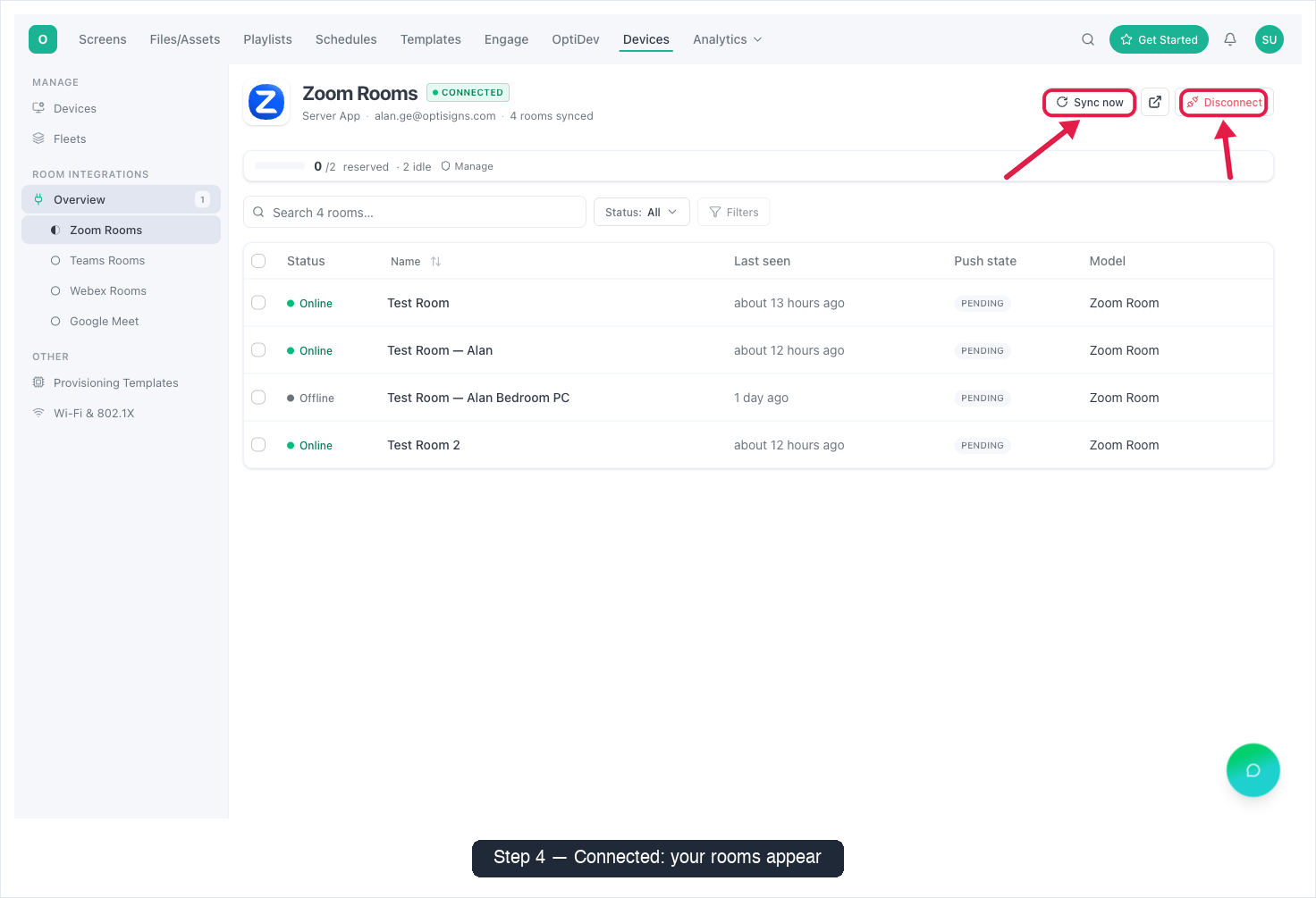Screen dimensions: 1316x898
Task: Click the Zoom Rooms app logo
Action: 266,103
